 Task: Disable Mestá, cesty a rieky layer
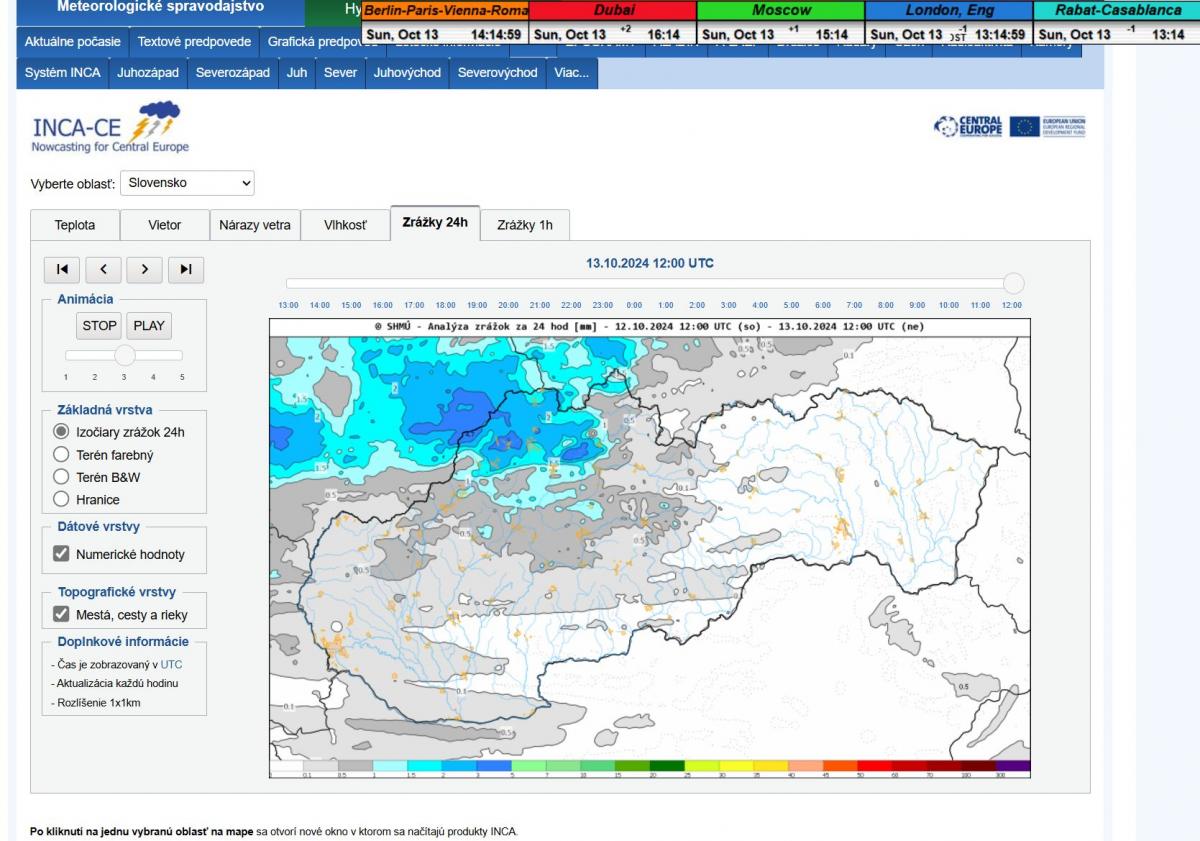tap(61, 615)
